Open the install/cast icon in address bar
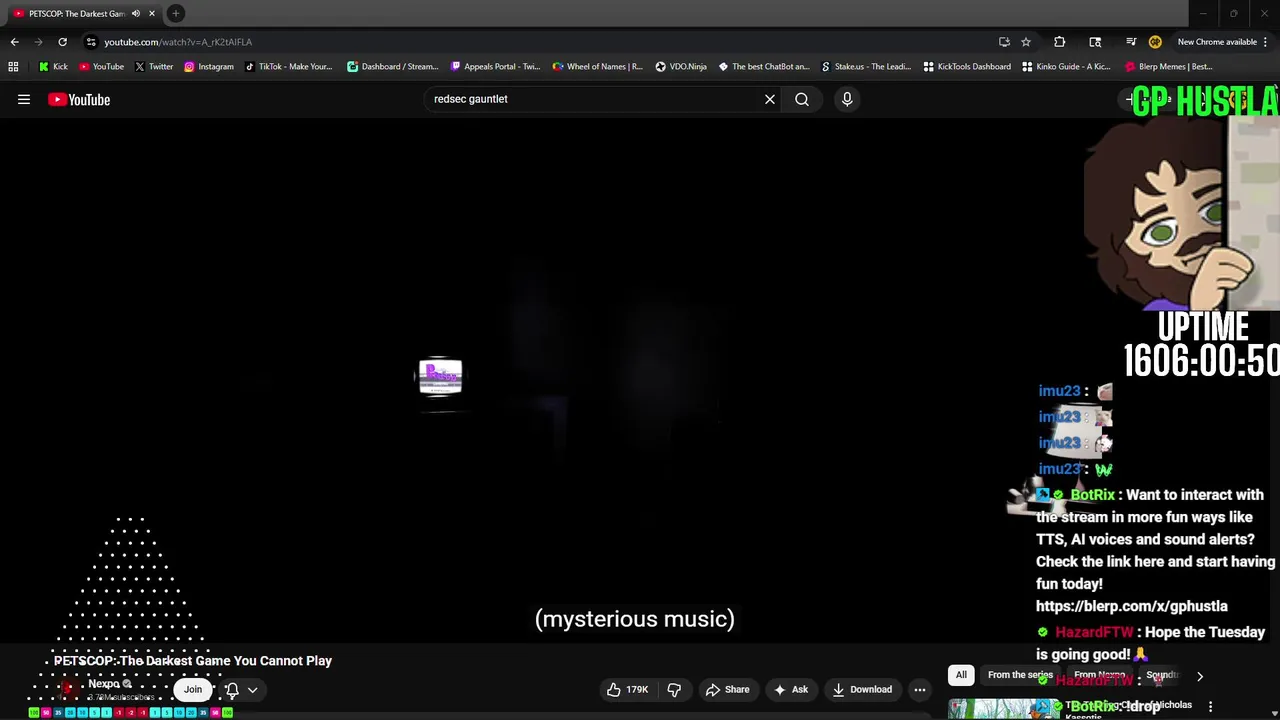Viewport: 1280px width, 720px height. point(1004,42)
